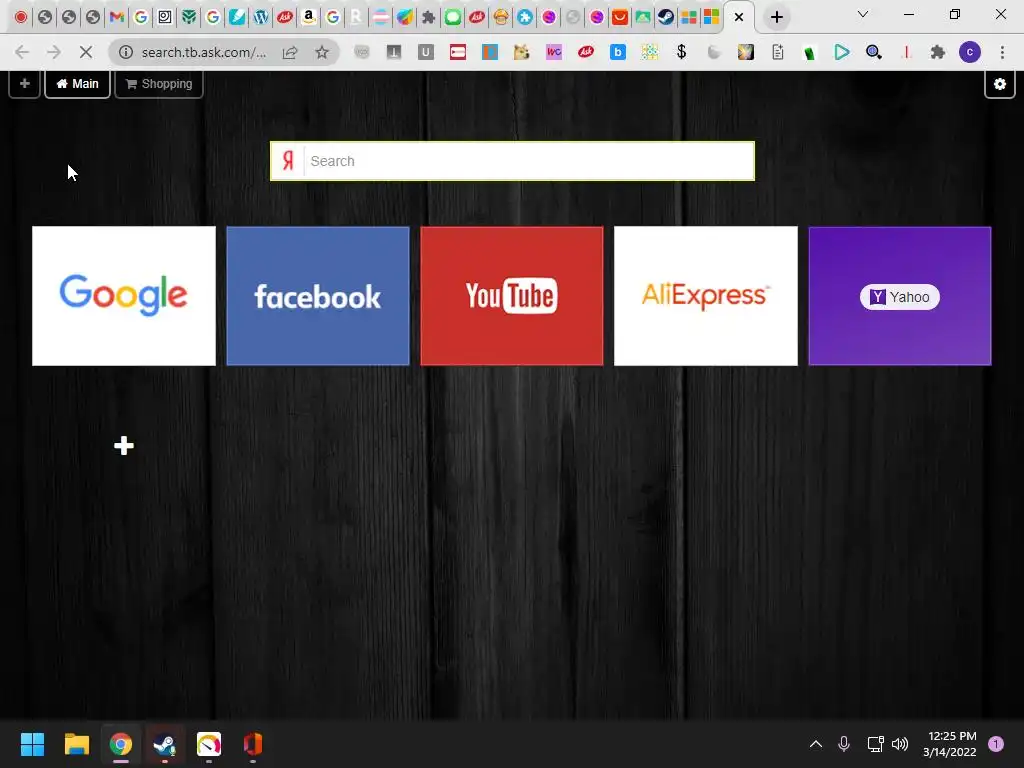
Task: View site information for search.tb.ask.com
Action: tap(125, 52)
